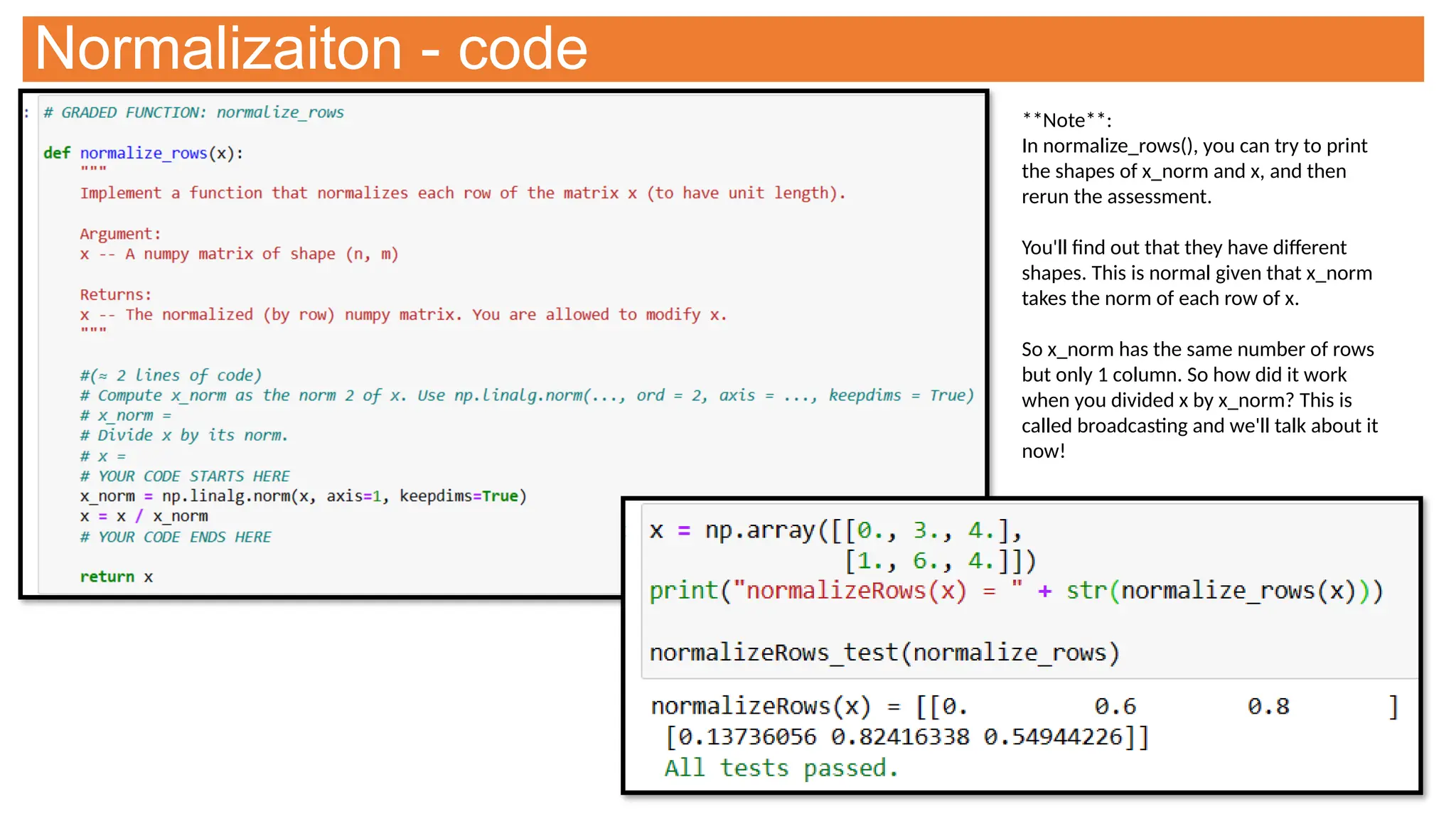Click the comment starting '# Compute x_norm as the norm 2'
Viewport: 1456px width, 819px height.
click(x=527, y=395)
